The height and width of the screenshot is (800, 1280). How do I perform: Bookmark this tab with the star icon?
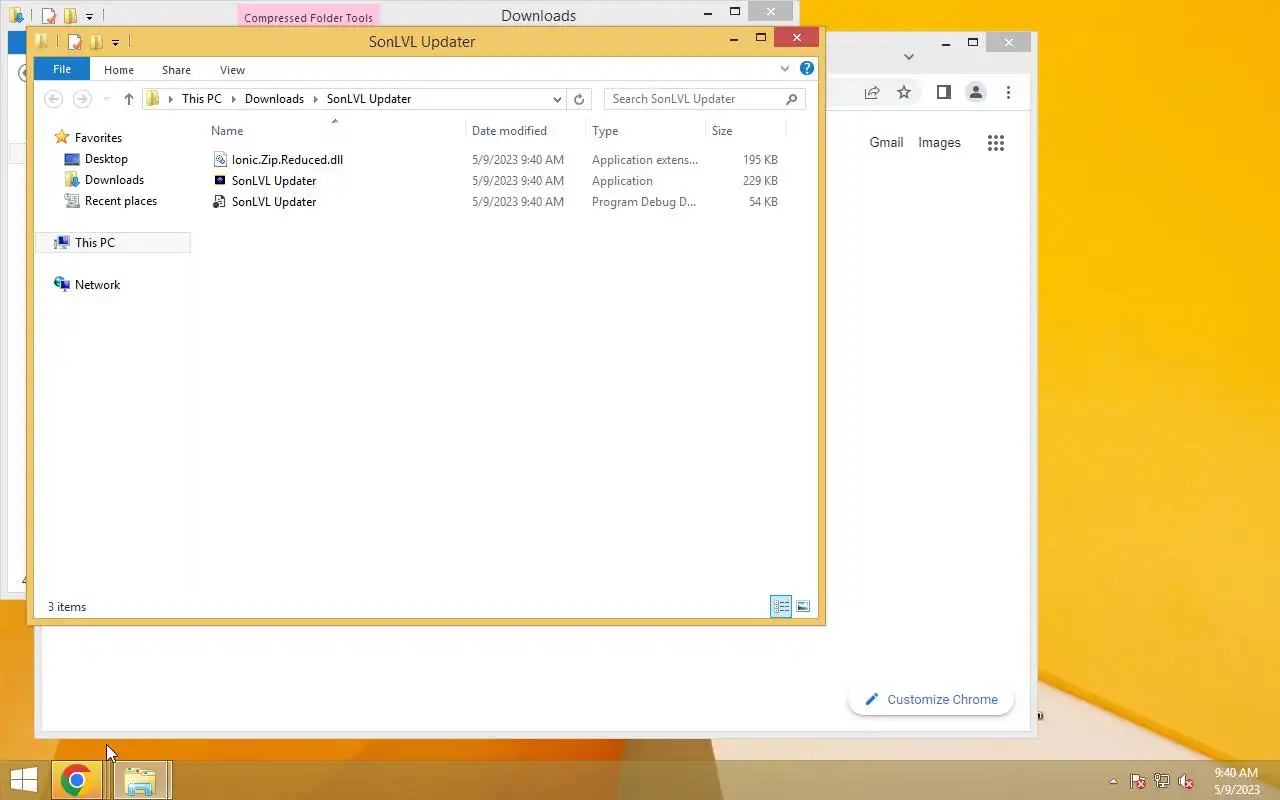(x=904, y=92)
